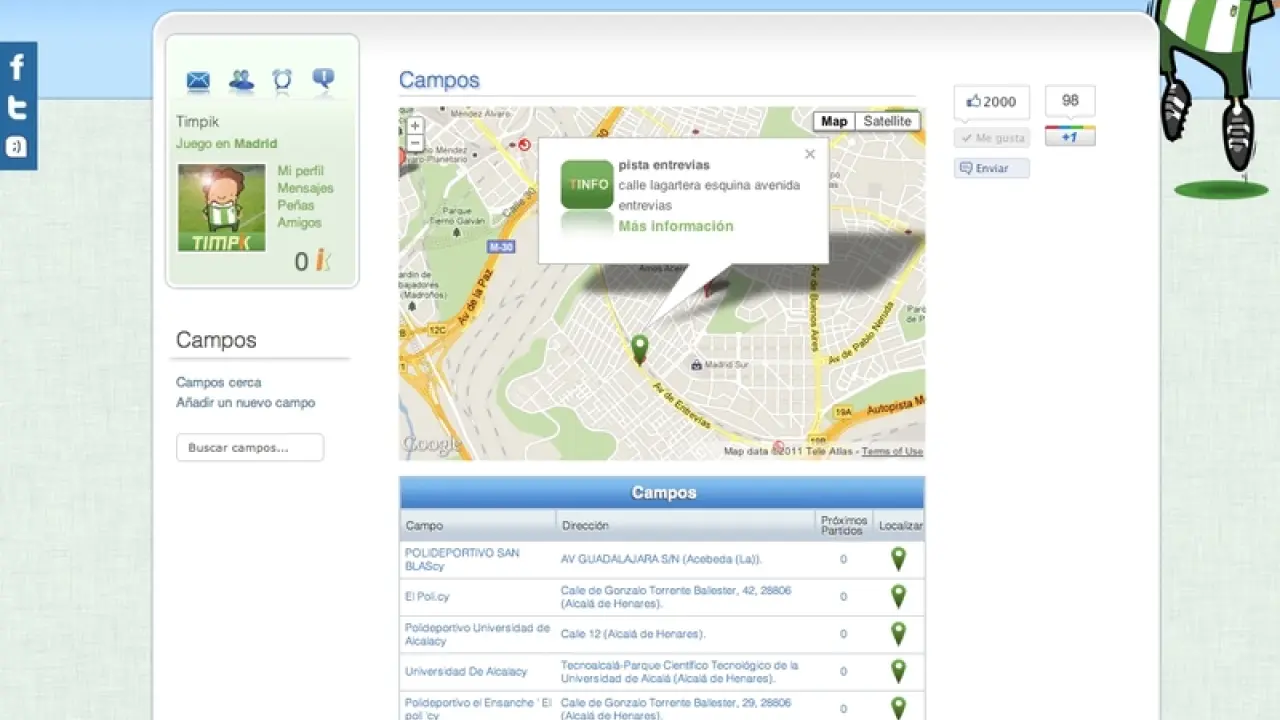Image resolution: width=1280 pixels, height=720 pixels.
Task: Click the friends group icon
Action: point(241,80)
